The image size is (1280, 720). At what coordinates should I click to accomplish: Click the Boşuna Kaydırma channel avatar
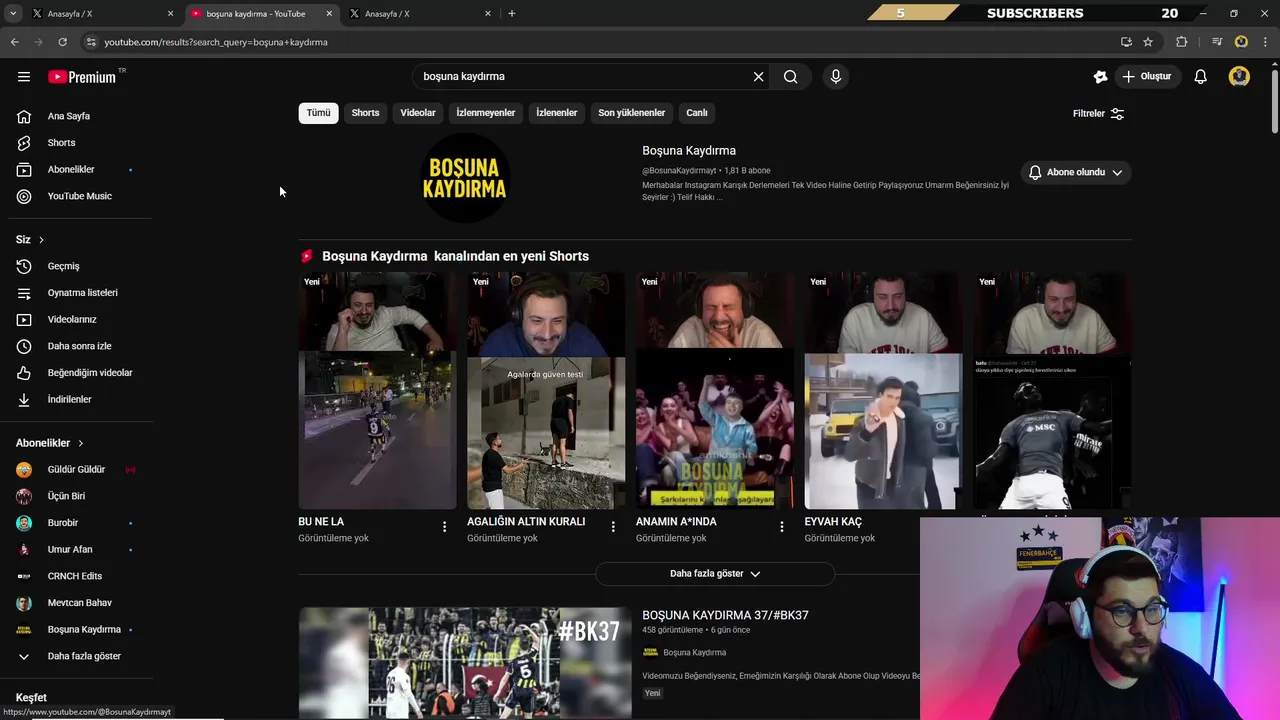(x=465, y=178)
